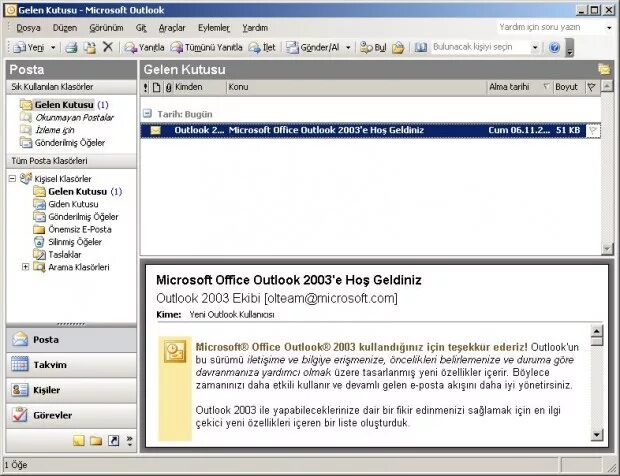Open toolbar options arrow at toolbar end
This screenshot has height=476, width=620.
pos(569,48)
